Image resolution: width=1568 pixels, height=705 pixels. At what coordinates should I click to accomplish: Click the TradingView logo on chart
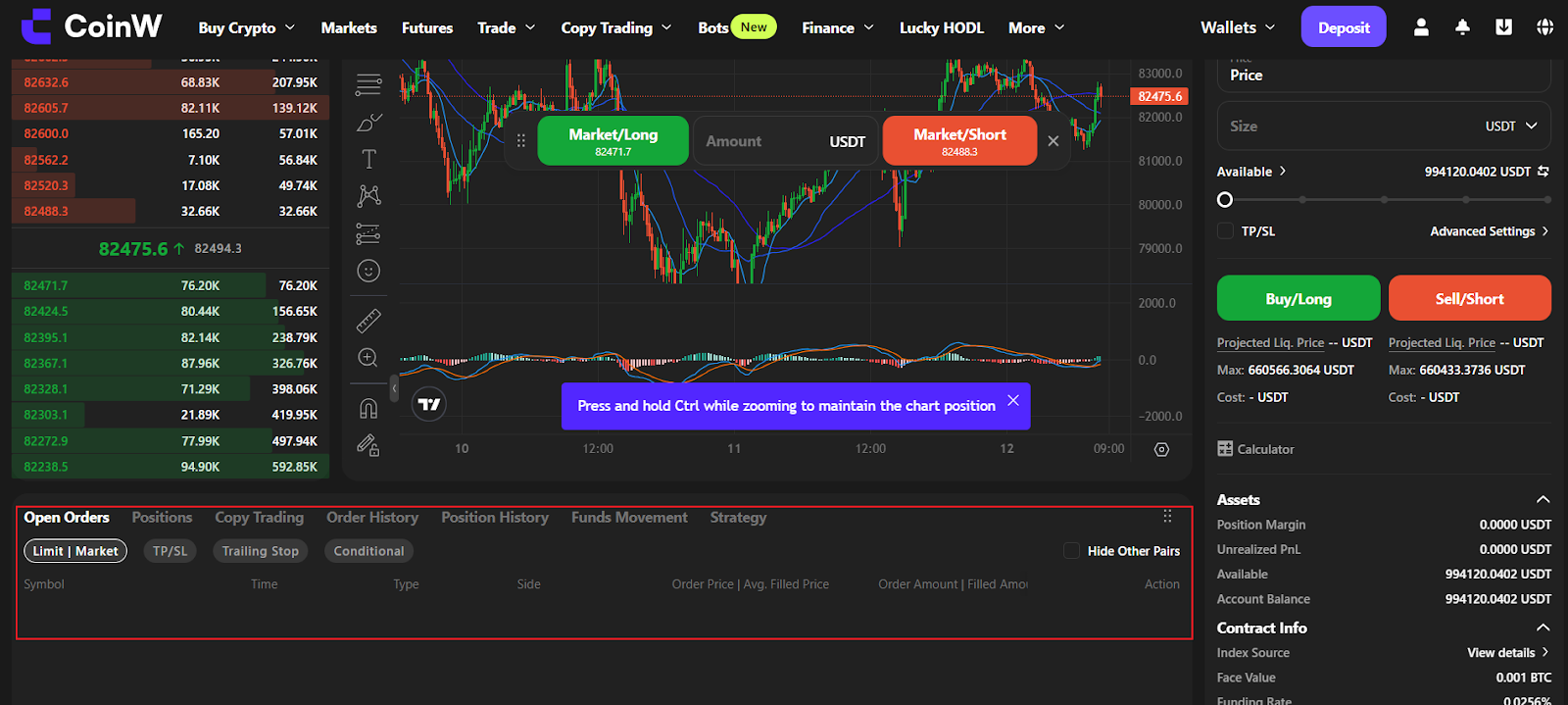429,404
